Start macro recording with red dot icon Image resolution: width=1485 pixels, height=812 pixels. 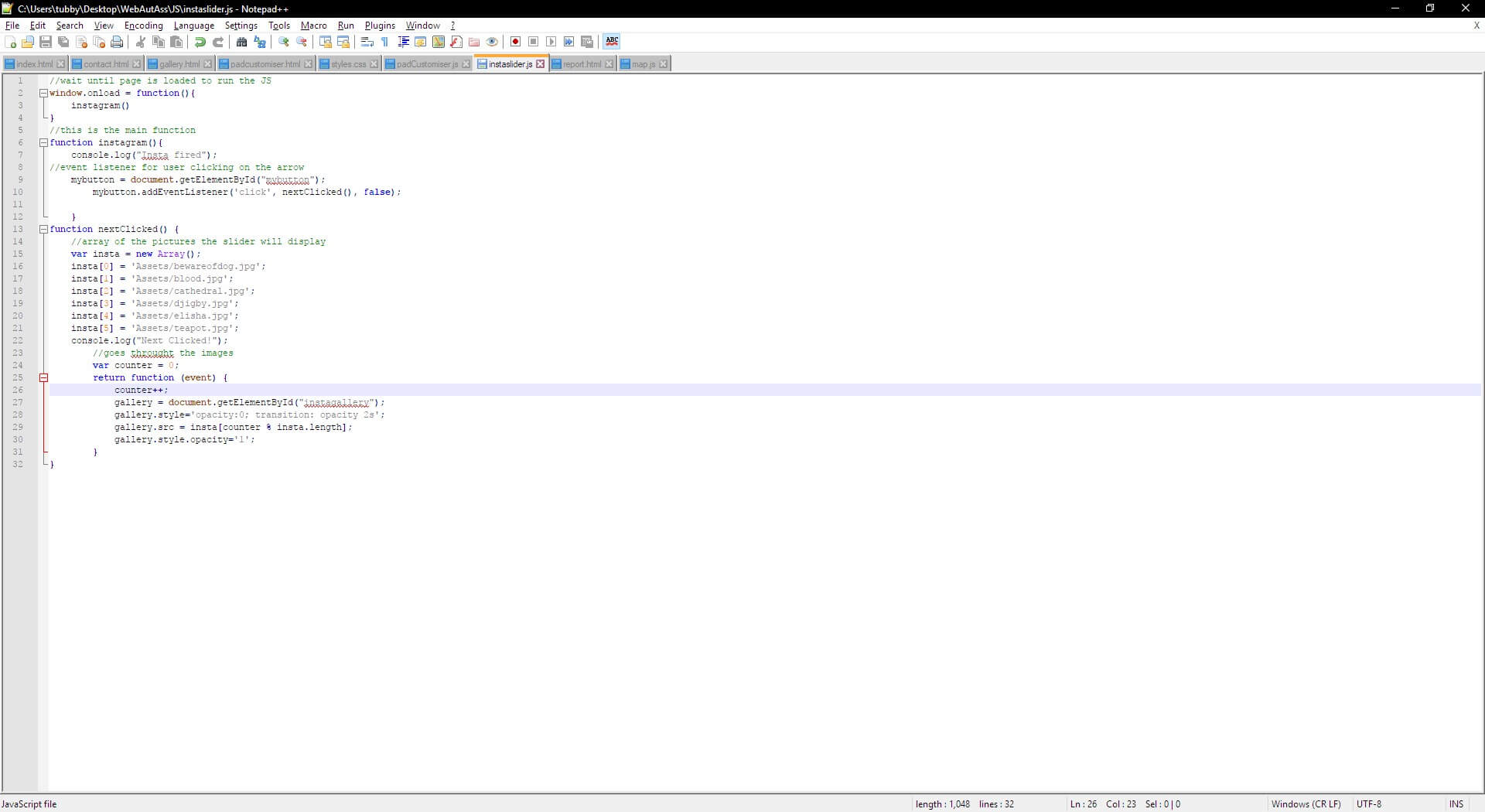516,42
